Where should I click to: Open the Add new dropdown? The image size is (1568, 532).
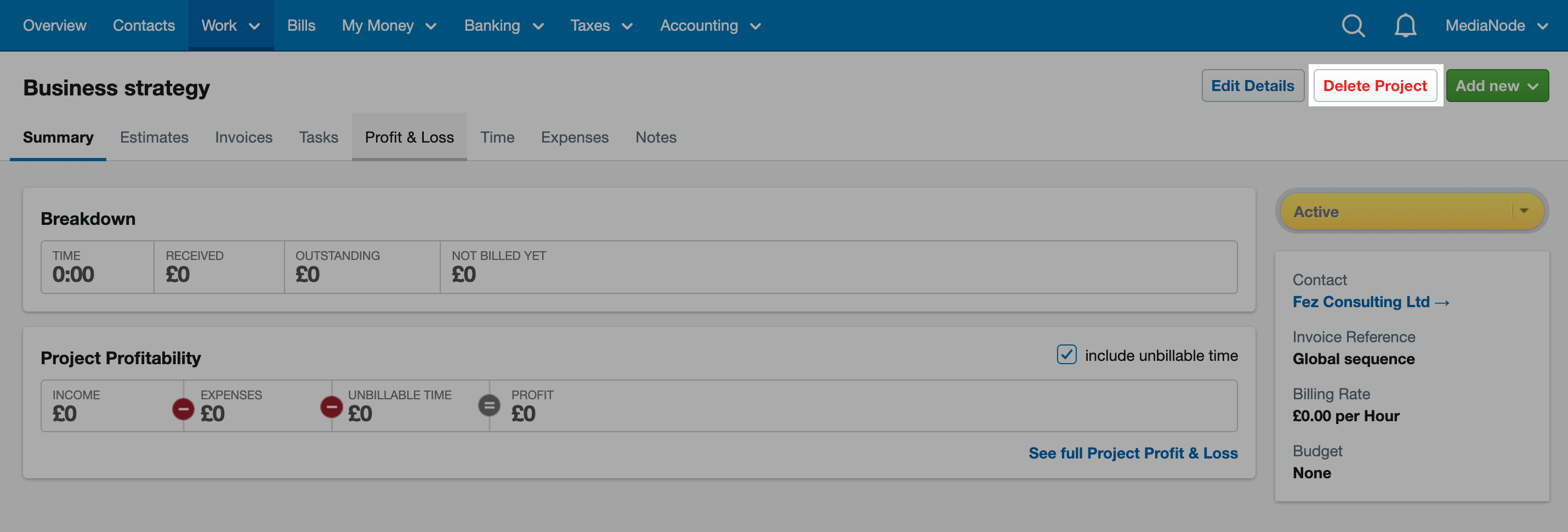pos(1497,86)
